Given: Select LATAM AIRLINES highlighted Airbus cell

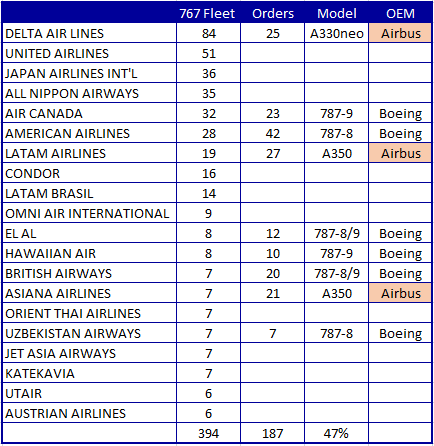Looking at the screenshot, I should (x=400, y=153).
